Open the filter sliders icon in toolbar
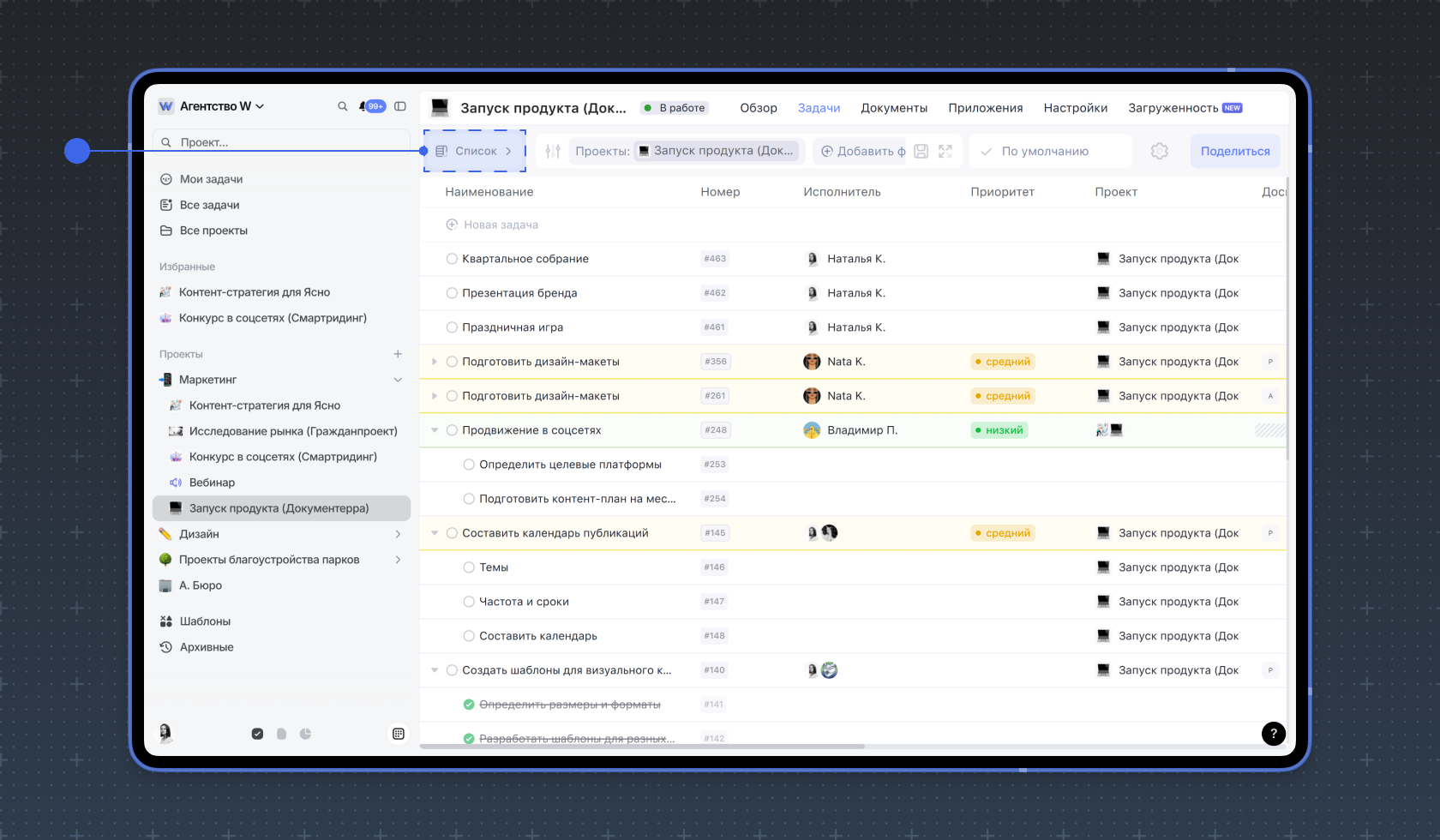The width and height of the screenshot is (1440, 840). (553, 151)
